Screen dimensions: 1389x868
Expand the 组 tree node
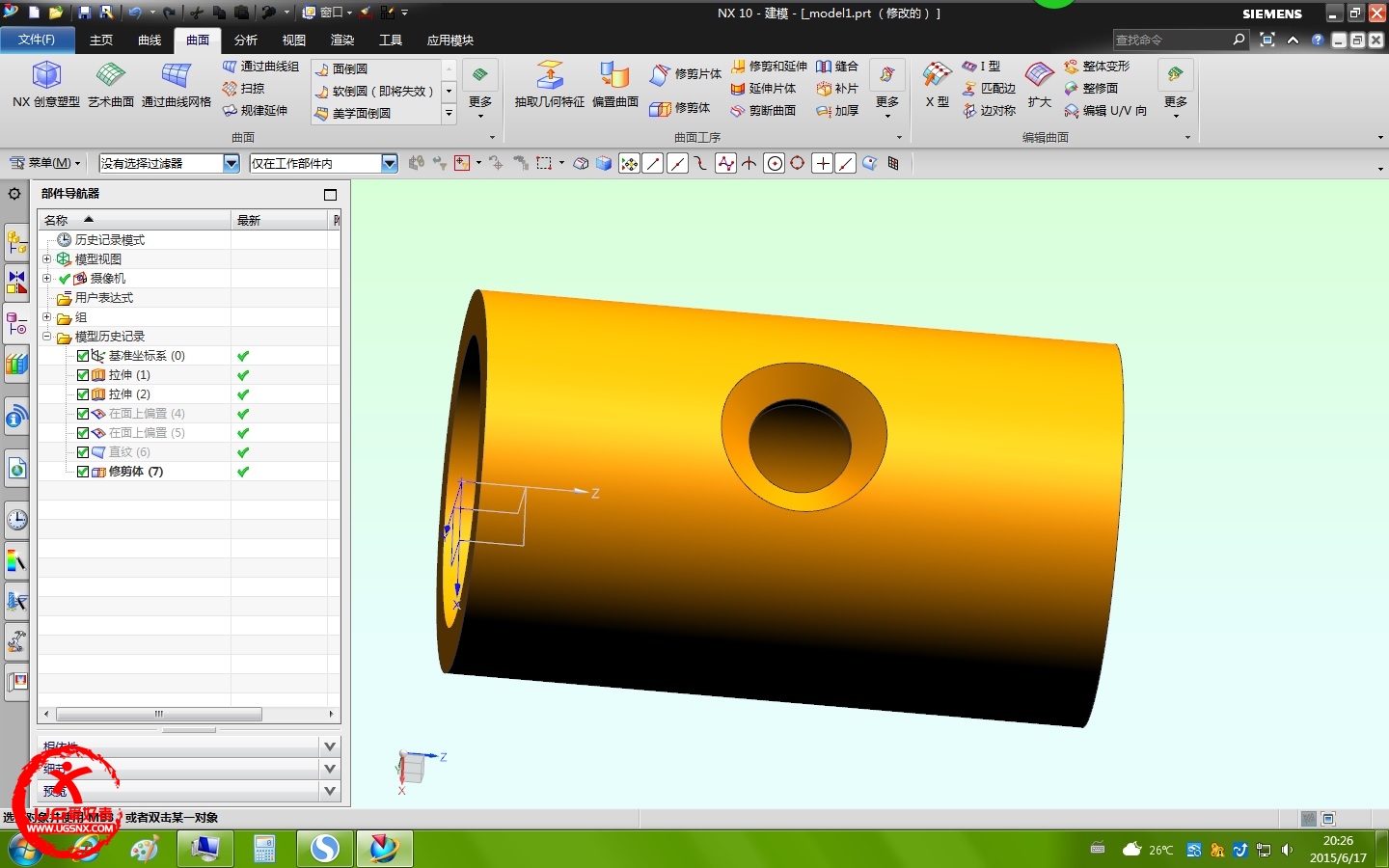[x=46, y=317]
